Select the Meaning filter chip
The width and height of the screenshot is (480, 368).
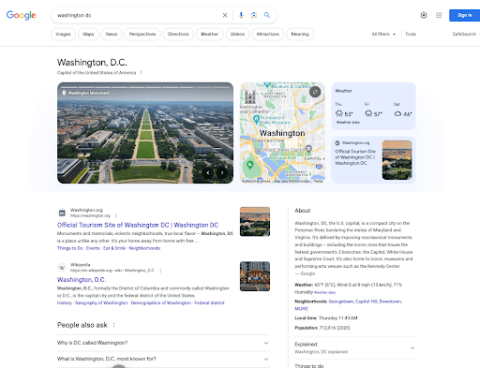tap(300, 34)
